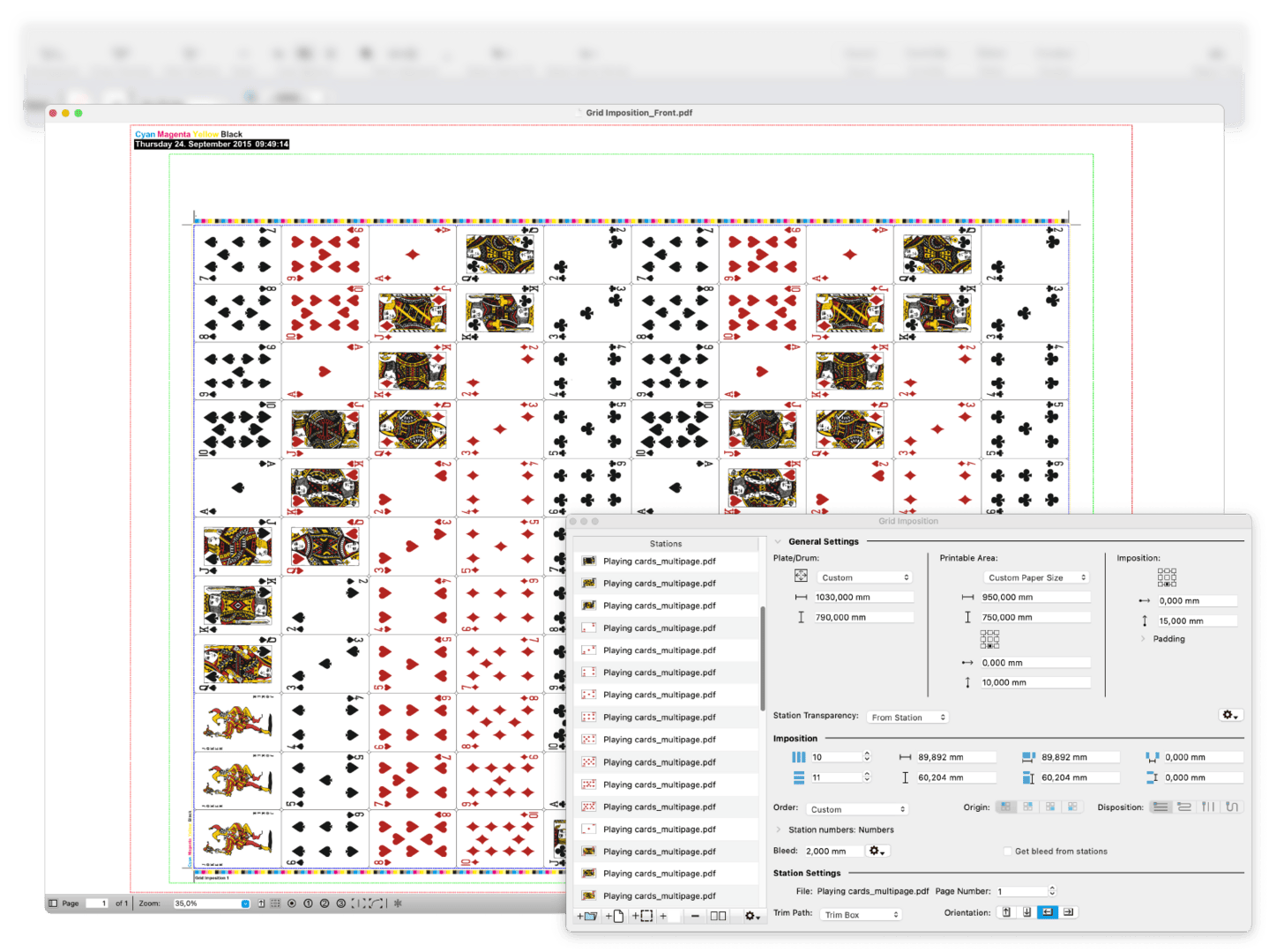The width and height of the screenshot is (1269, 952).
Task: Open General Settings gear menu on right
Action: pyautogui.click(x=1230, y=715)
